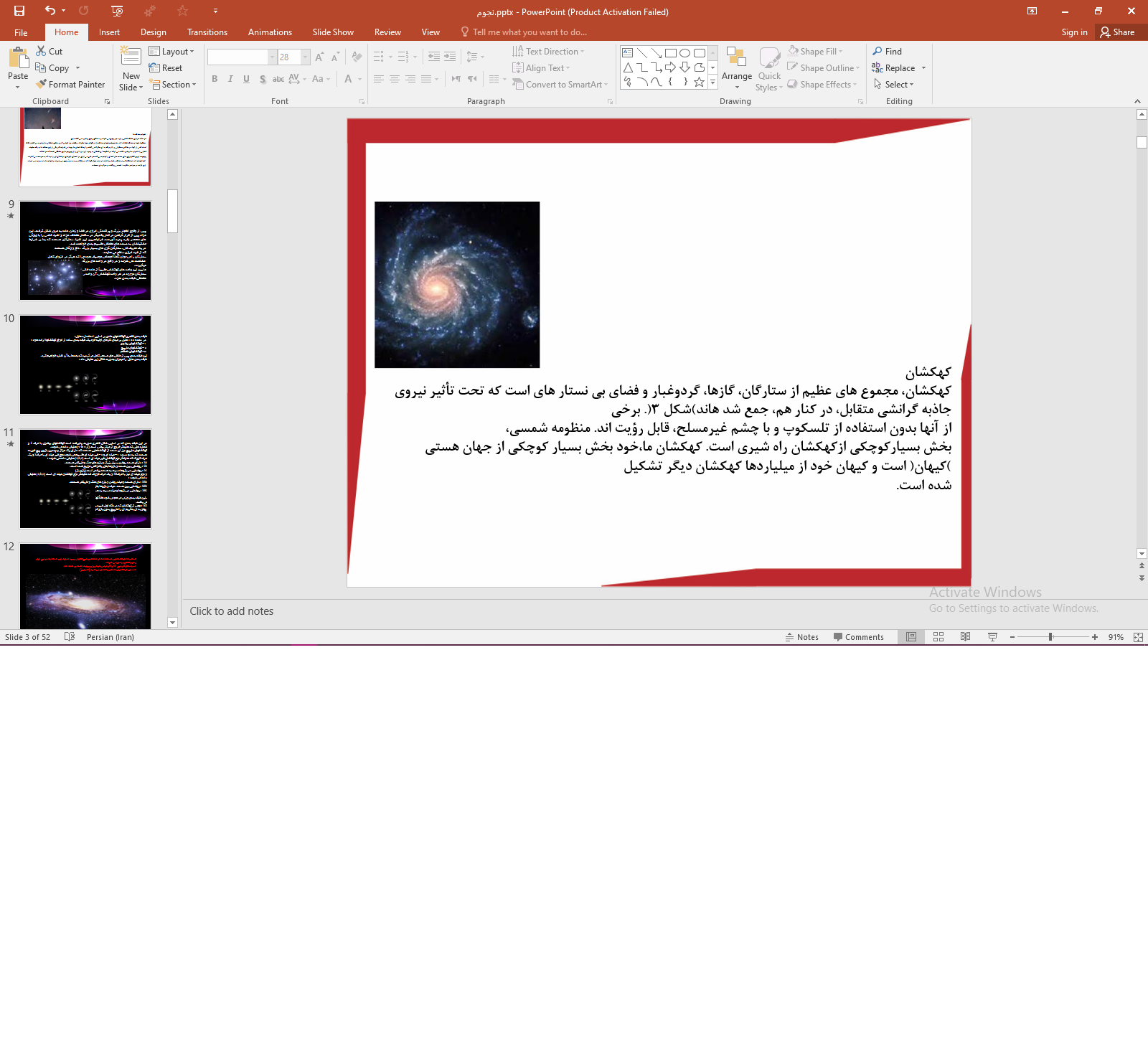1148x1046 pixels.
Task: Expand the Select dropdown in Editing
Action: (894, 85)
